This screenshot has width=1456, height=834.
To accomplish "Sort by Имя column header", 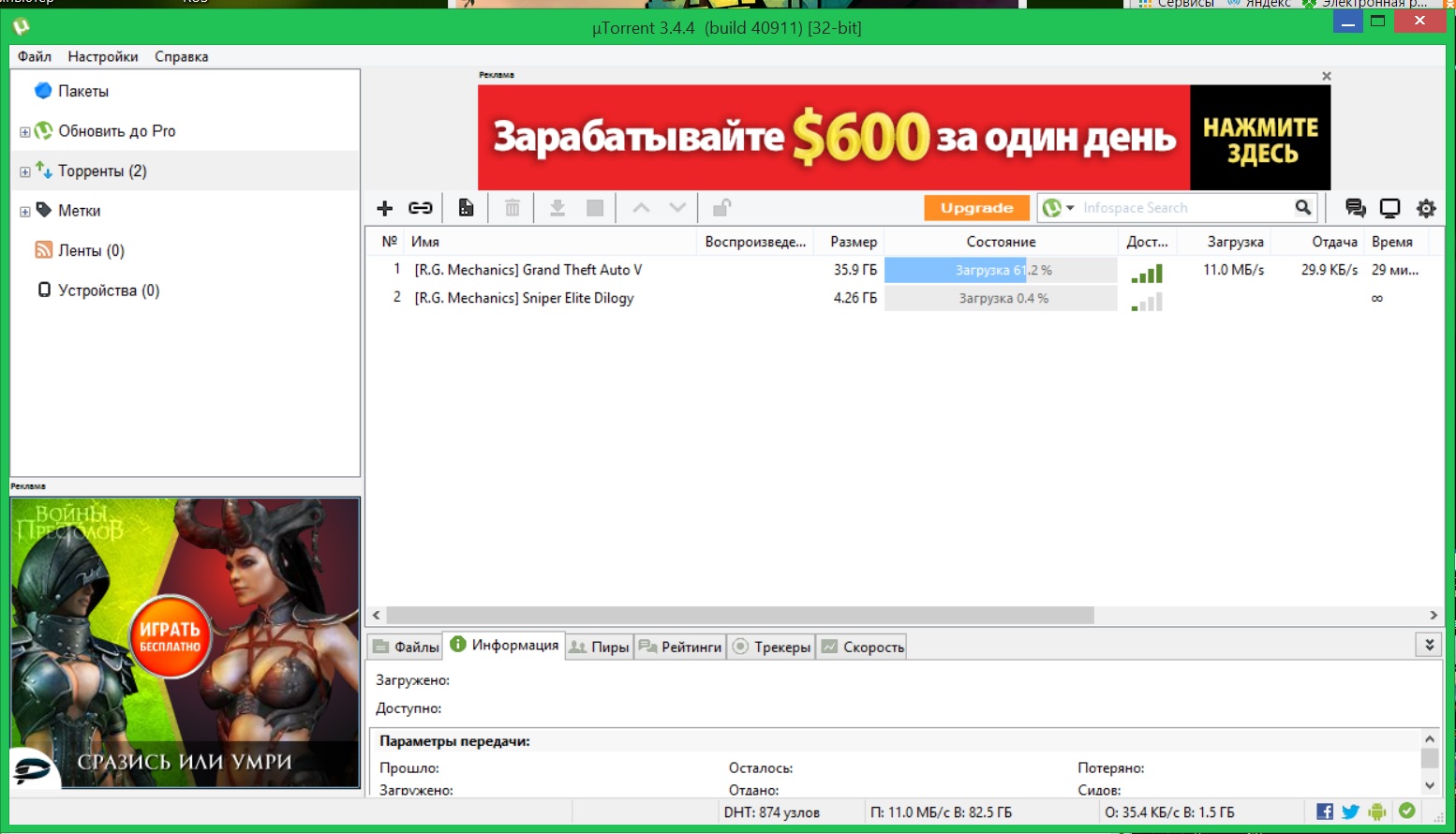I will click(x=424, y=242).
